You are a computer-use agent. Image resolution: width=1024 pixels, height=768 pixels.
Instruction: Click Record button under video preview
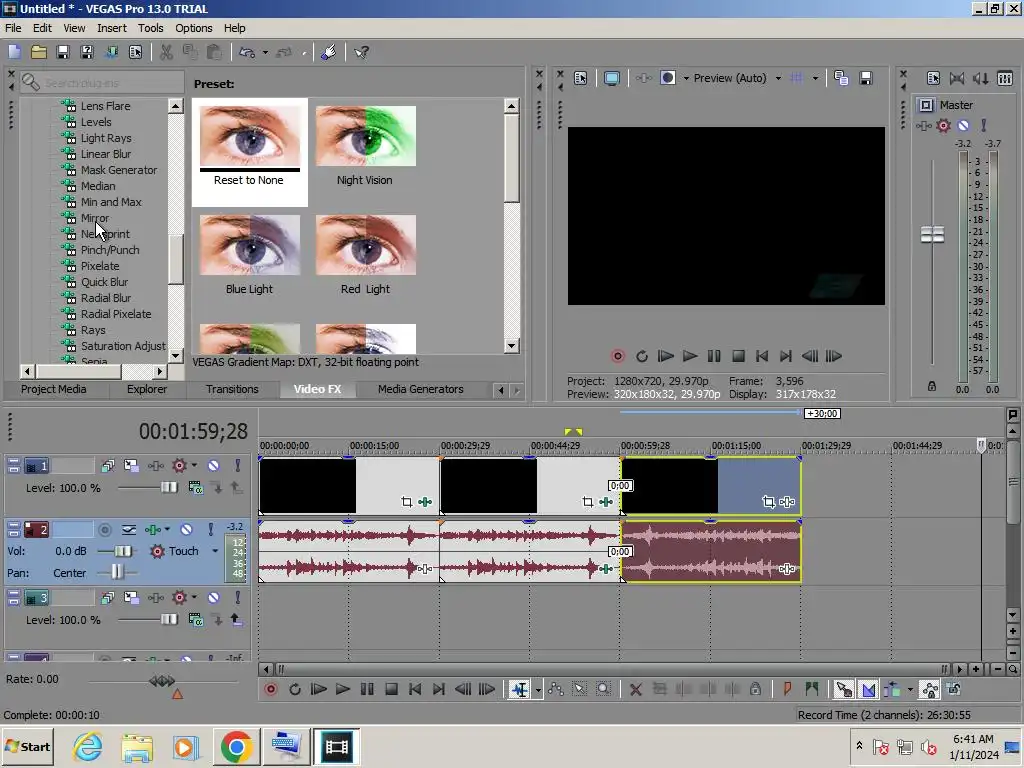[618, 356]
